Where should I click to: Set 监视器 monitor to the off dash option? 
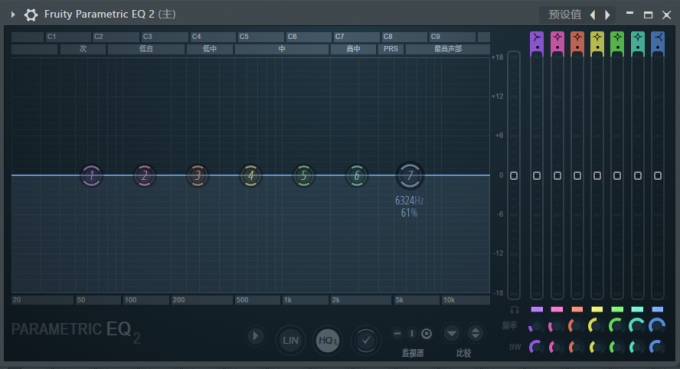[x=397, y=333]
